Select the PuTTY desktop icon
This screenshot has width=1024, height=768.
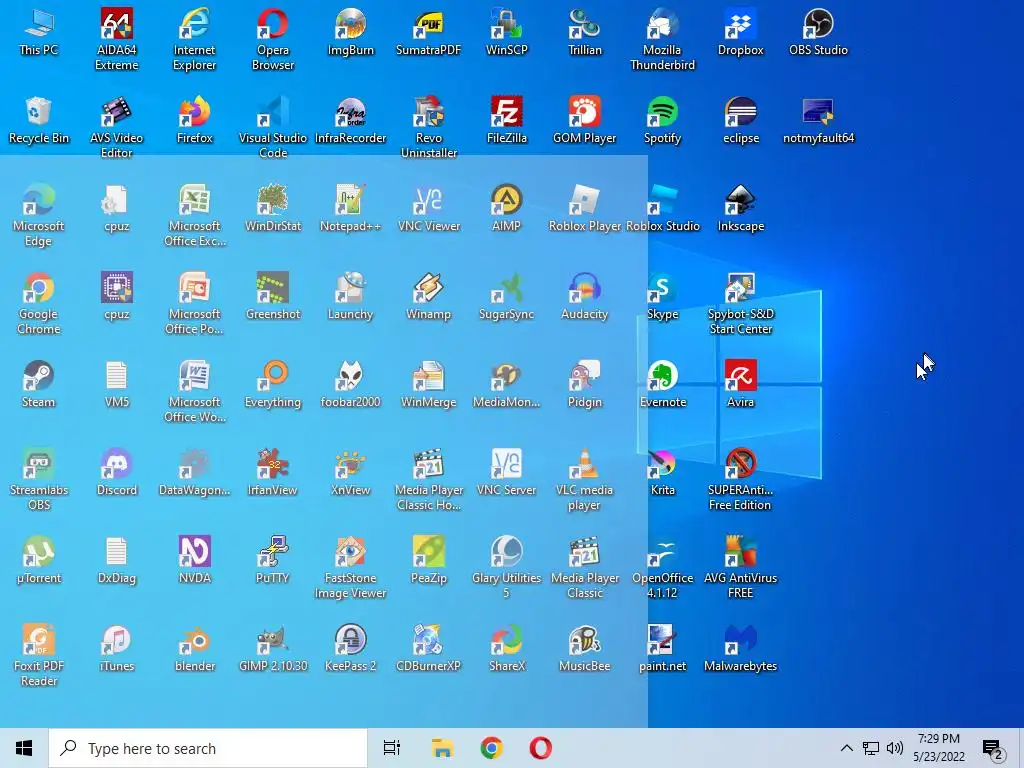[273, 562]
